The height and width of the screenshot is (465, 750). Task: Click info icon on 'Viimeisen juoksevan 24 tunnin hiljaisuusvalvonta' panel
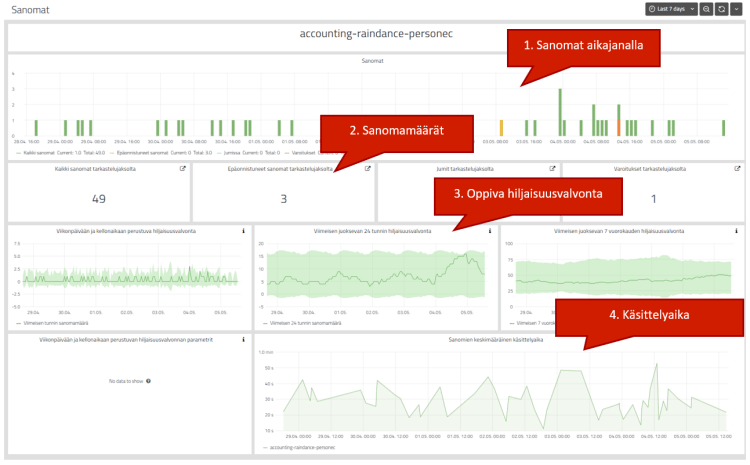pyautogui.click(x=490, y=231)
